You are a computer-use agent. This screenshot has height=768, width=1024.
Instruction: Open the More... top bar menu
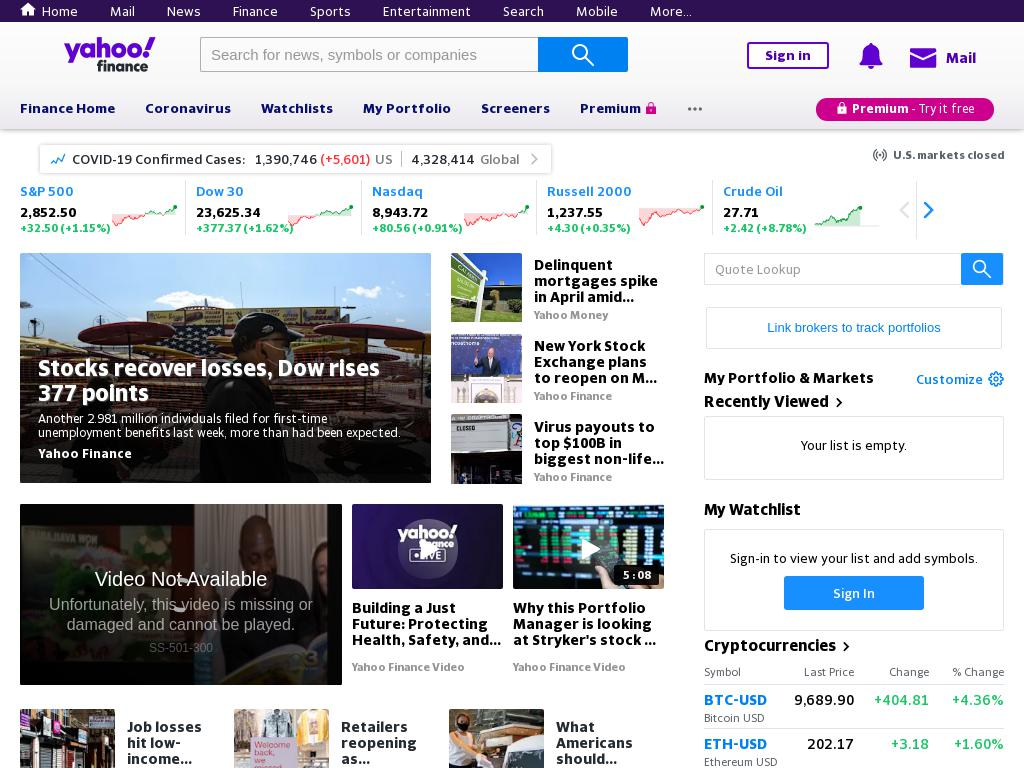click(x=671, y=11)
